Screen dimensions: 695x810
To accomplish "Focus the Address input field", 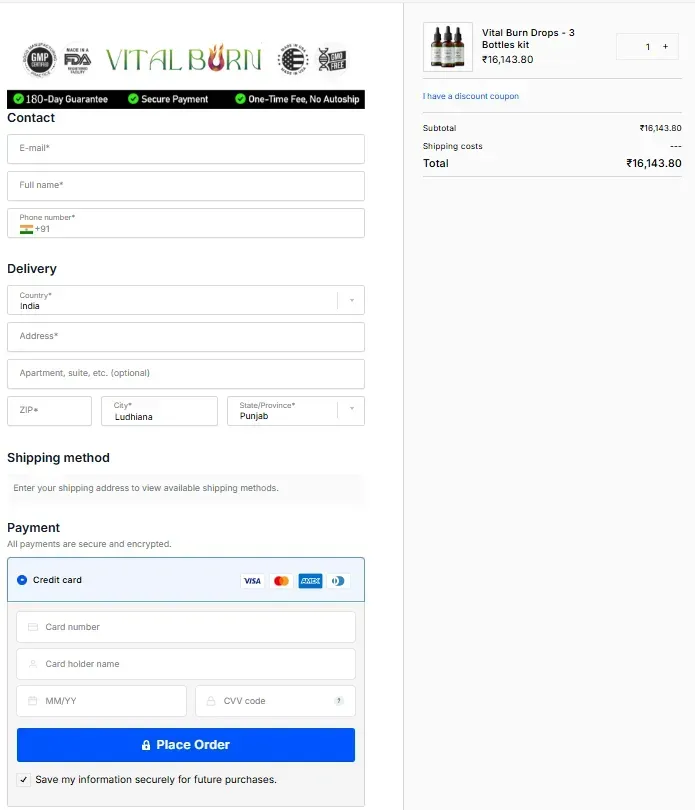I will coord(186,337).
